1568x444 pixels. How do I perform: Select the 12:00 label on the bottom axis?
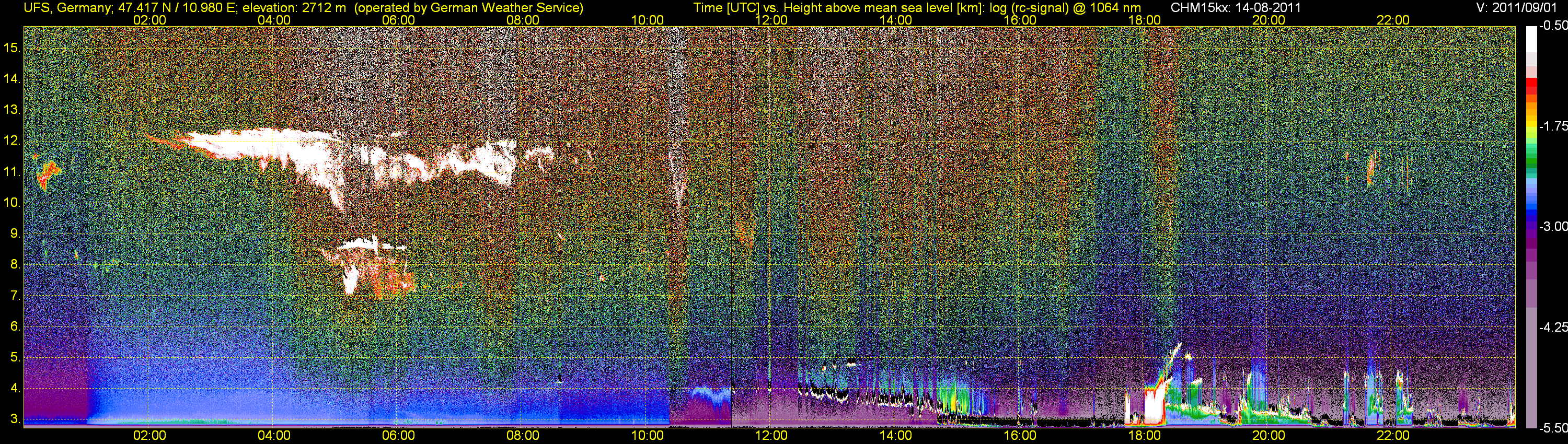click(771, 436)
